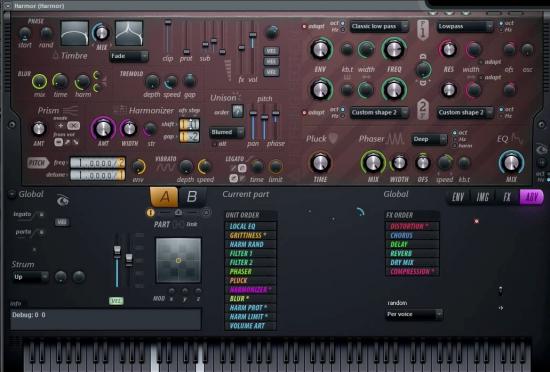This screenshot has height=372, width=550.
Task: Click the Filter 1 number badge
Action: tap(423, 30)
